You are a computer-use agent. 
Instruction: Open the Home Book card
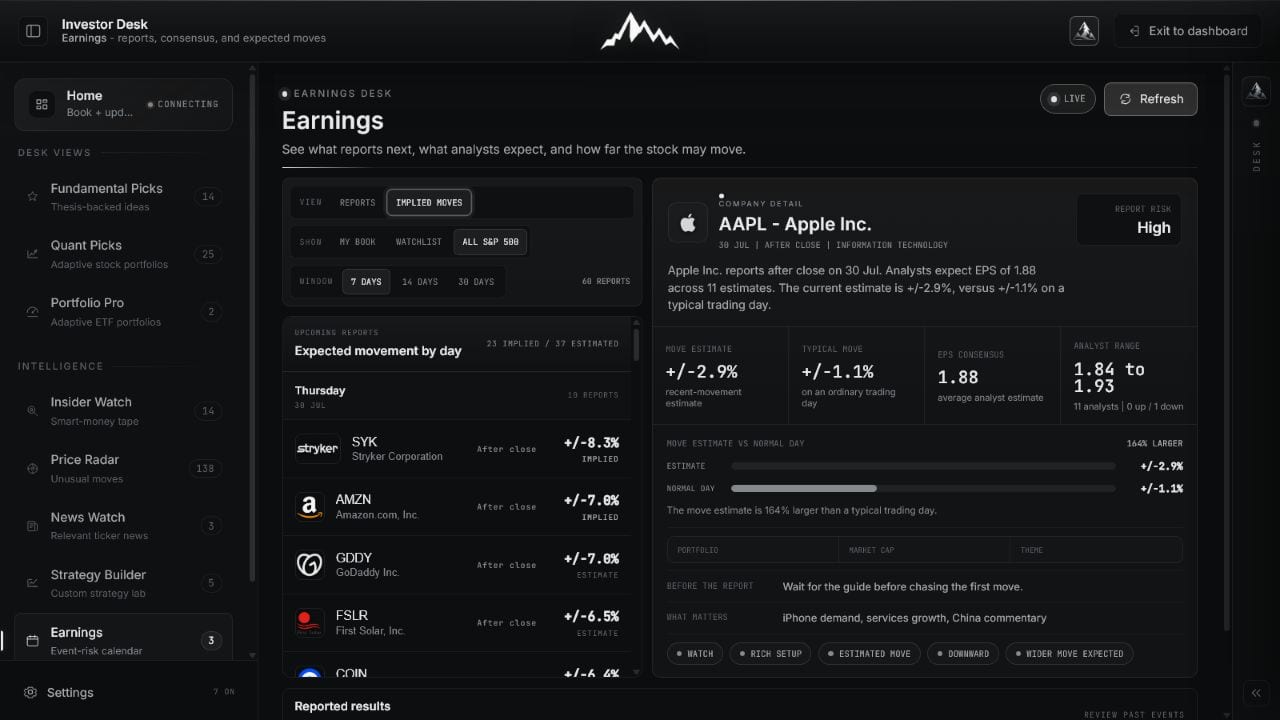tap(123, 104)
